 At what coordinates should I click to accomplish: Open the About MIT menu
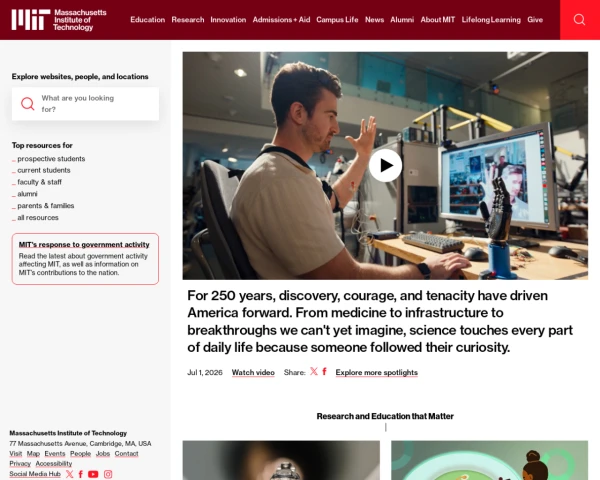point(438,20)
